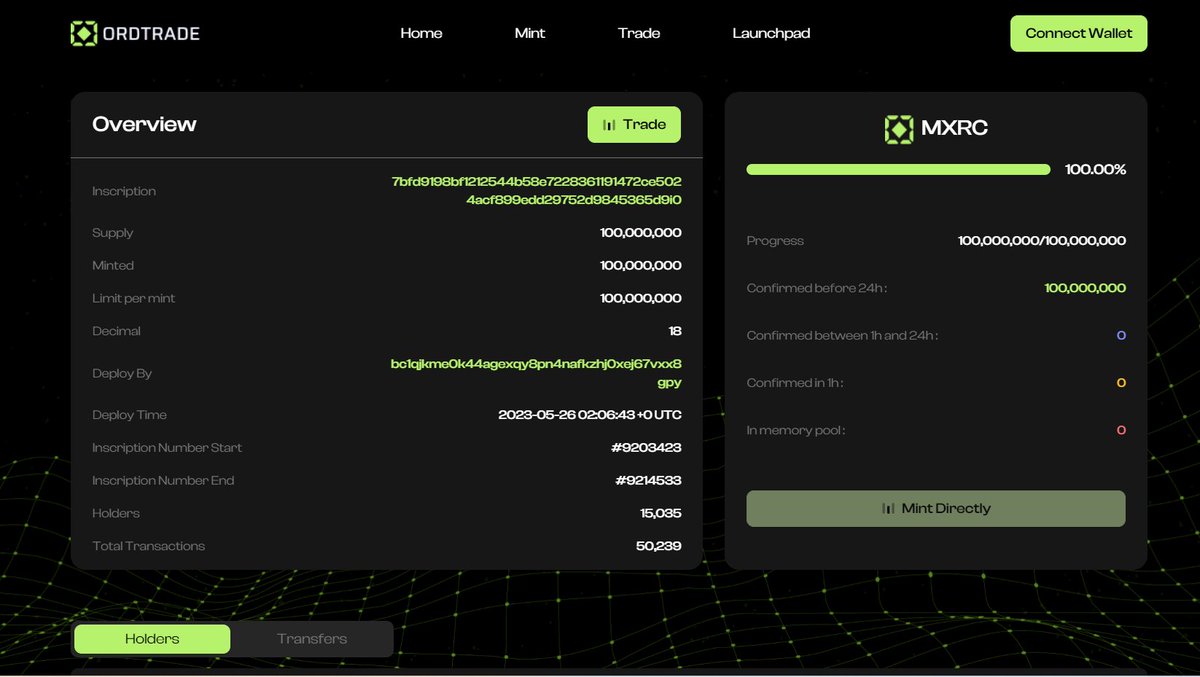Click the chart icon in Mint Directly

click(888, 508)
